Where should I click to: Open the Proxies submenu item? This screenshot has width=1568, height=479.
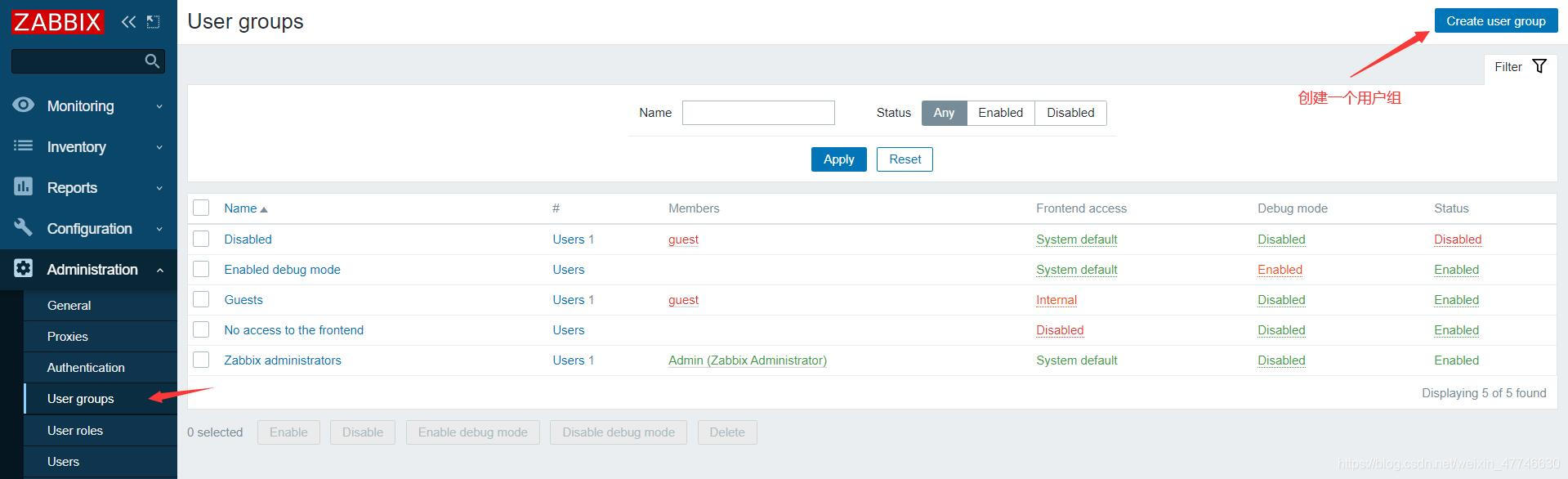point(101,336)
